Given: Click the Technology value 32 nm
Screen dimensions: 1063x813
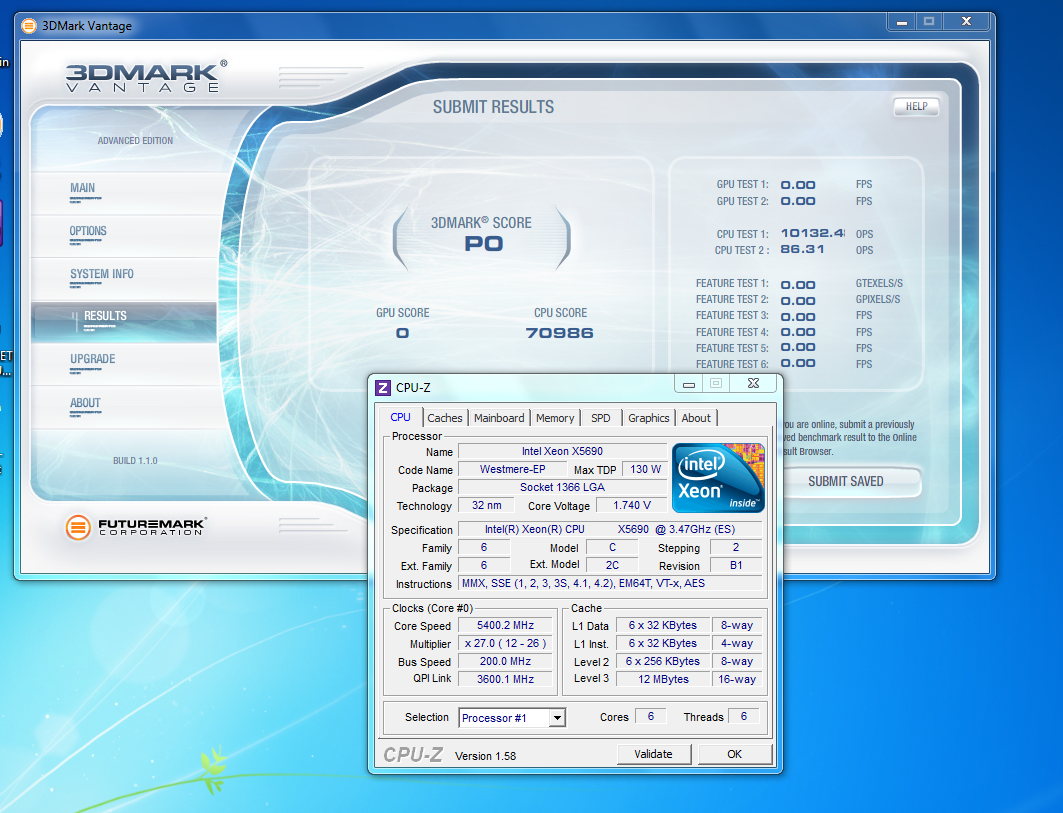Looking at the screenshot, I should point(487,505).
